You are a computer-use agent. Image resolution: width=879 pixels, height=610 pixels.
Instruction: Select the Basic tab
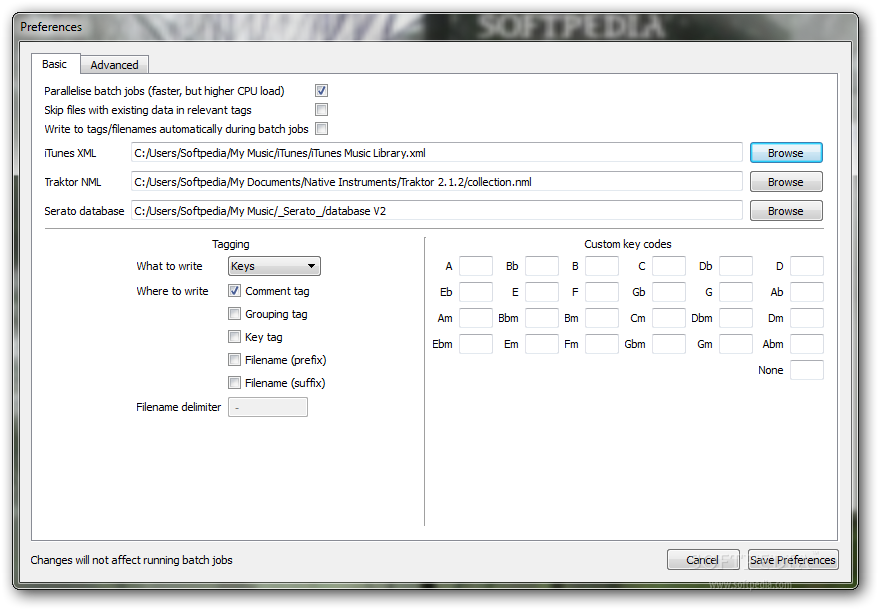pyautogui.click(x=55, y=64)
